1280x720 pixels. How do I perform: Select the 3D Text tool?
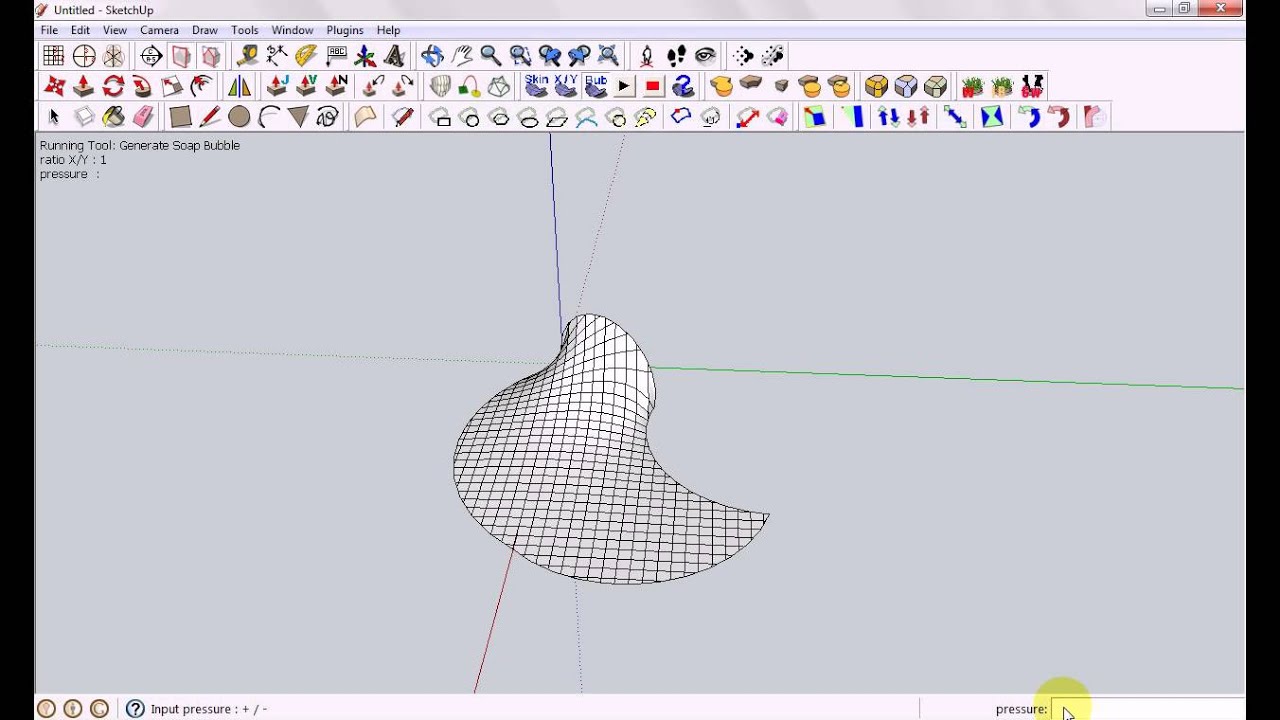pos(394,56)
